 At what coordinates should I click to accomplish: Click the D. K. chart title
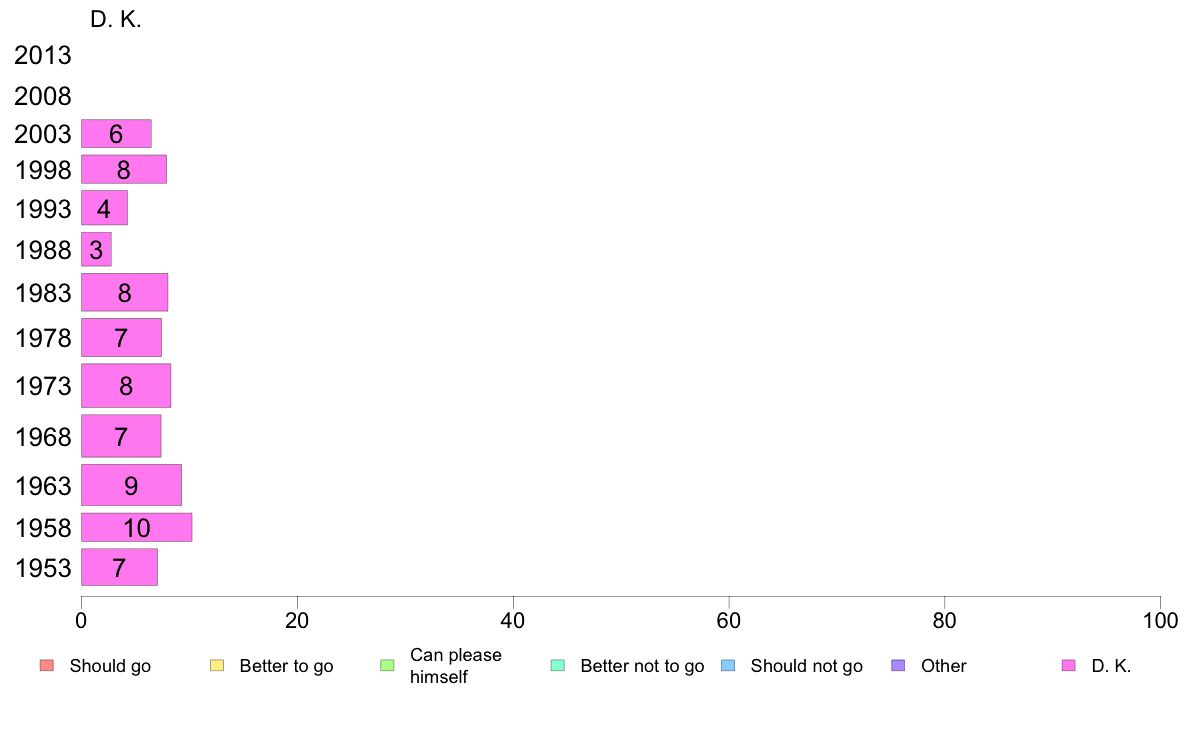click(x=116, y=20)
